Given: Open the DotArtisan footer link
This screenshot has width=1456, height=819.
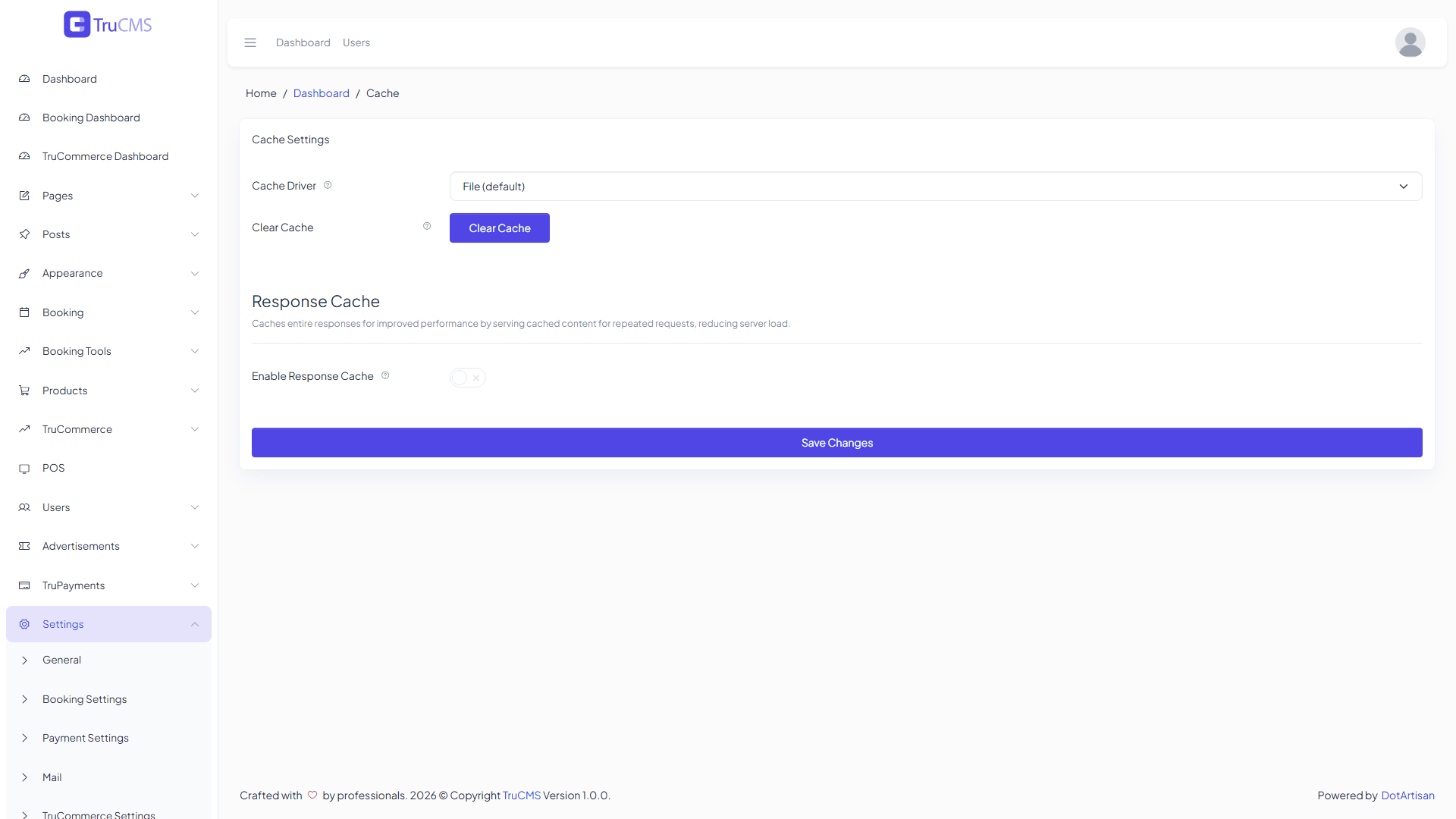Looking at the screenshot, I should [1407, 795].
